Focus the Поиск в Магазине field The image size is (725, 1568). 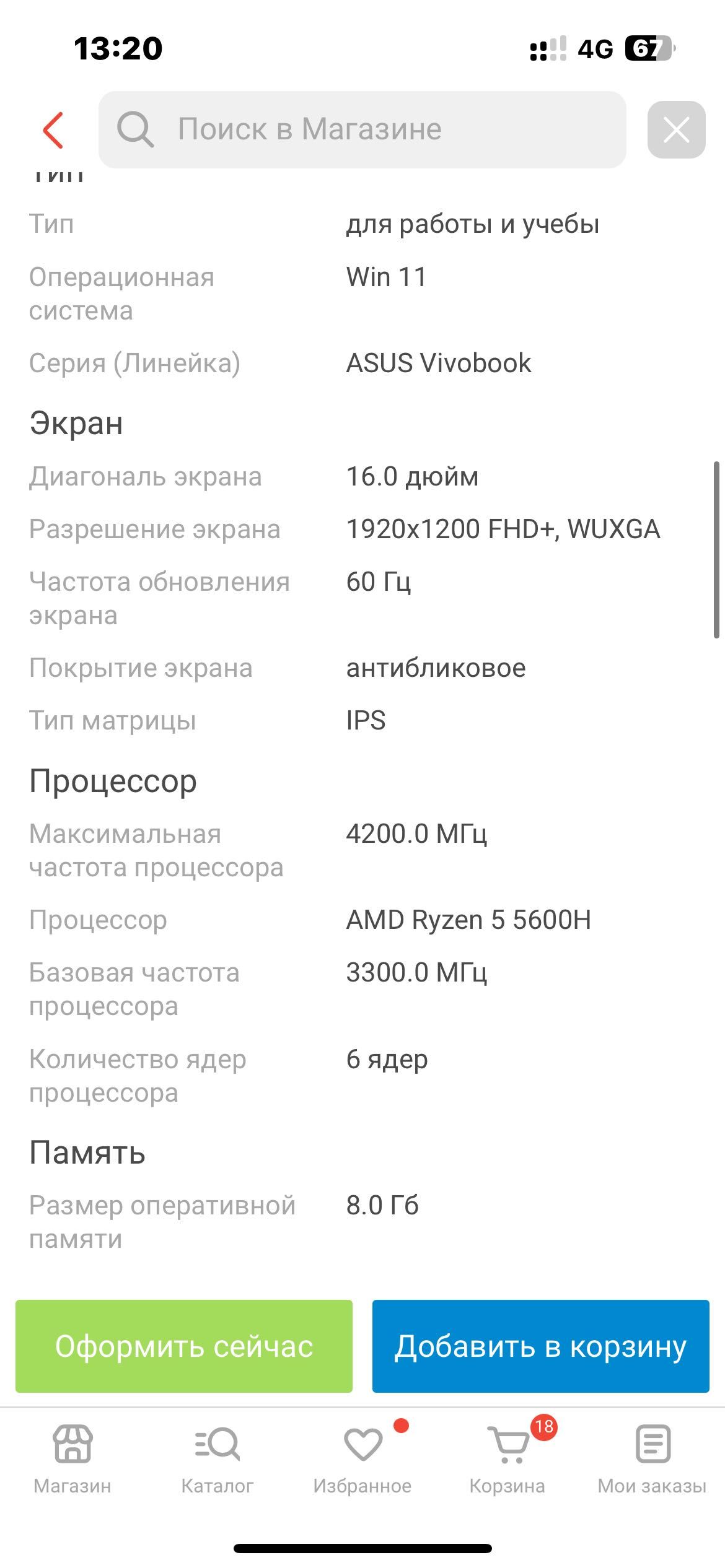372,129
